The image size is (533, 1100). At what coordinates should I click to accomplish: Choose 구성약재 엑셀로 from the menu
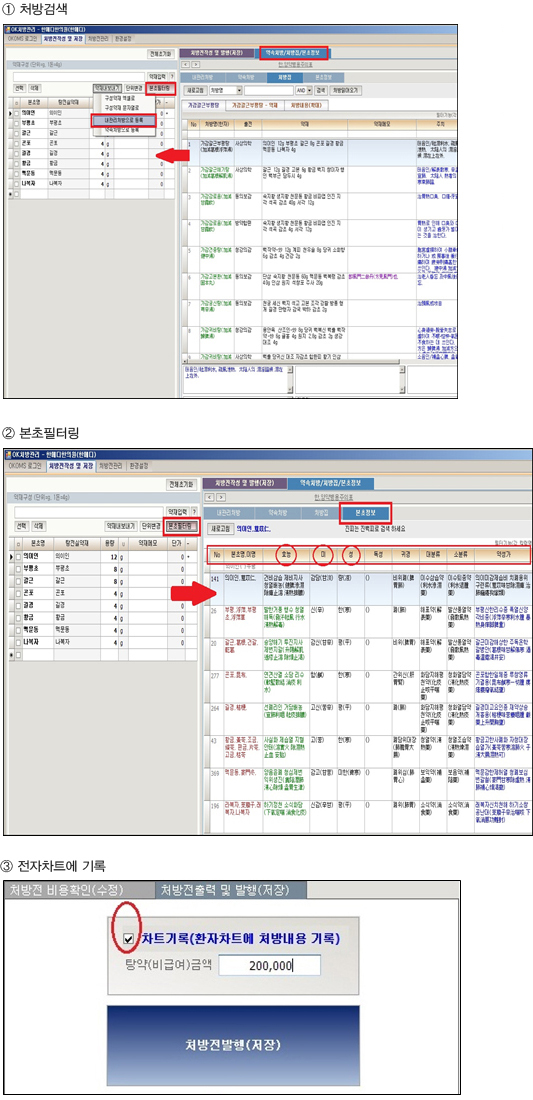120,99
